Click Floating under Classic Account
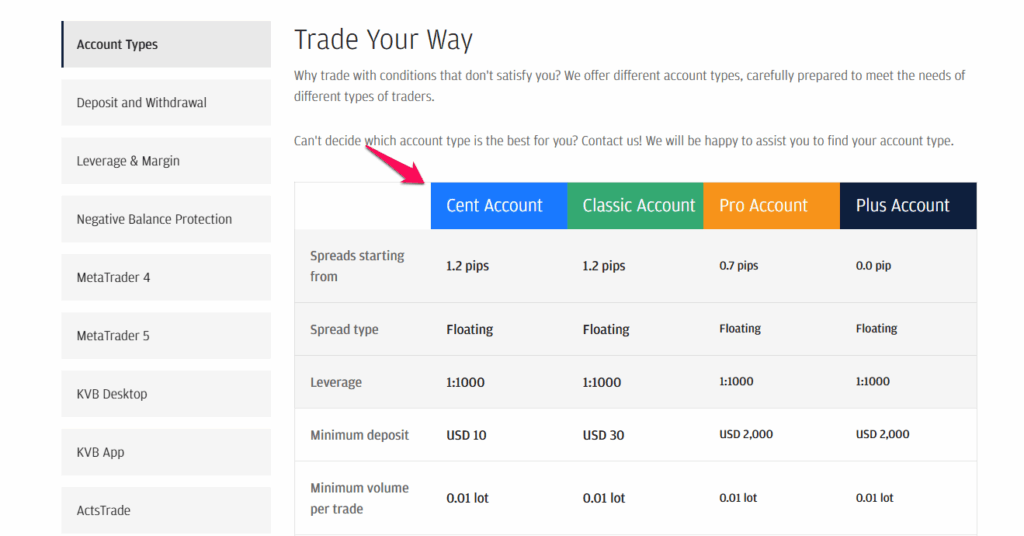 tap(606, 329)
